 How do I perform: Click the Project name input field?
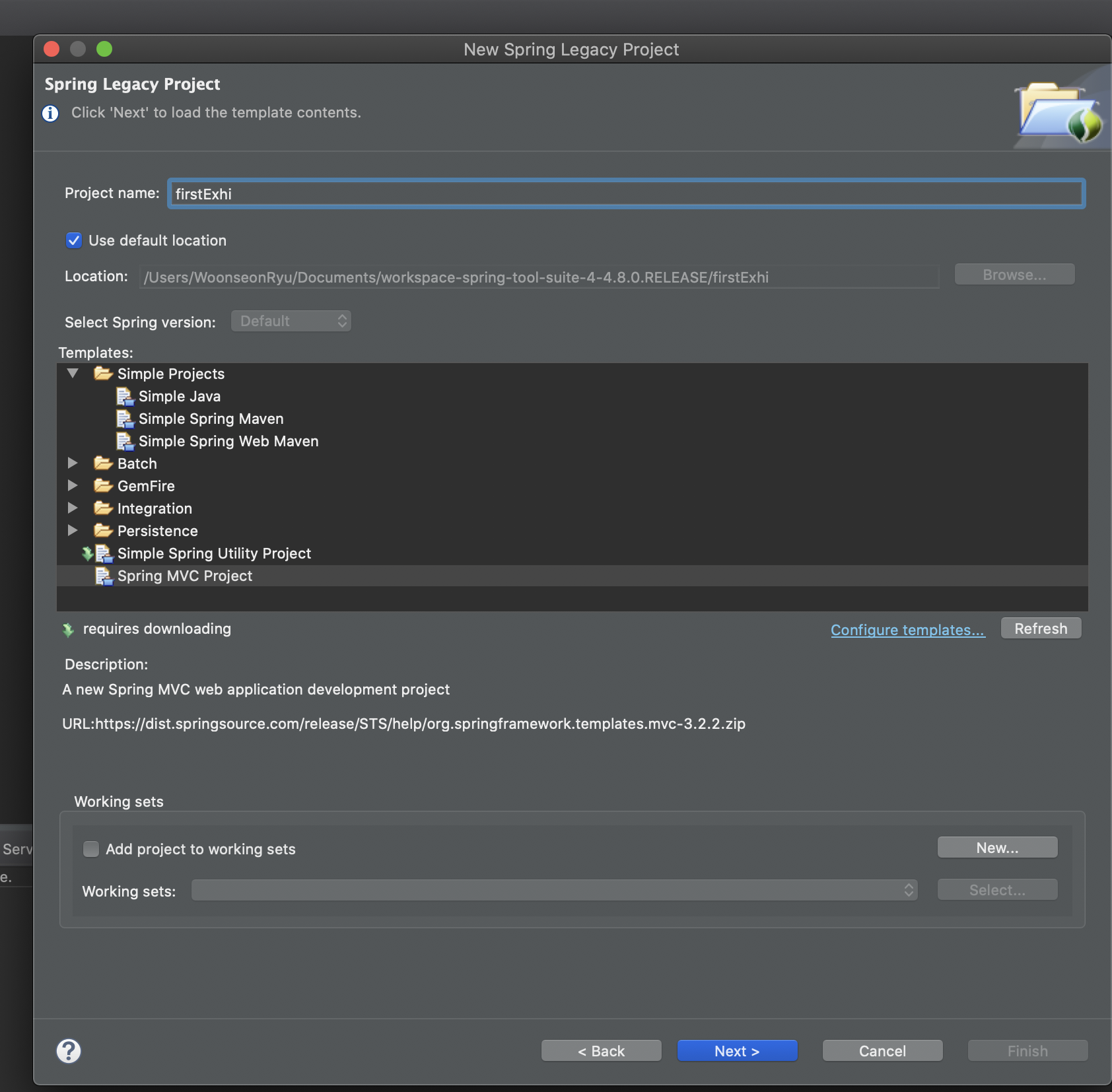(x=627, y=194)
